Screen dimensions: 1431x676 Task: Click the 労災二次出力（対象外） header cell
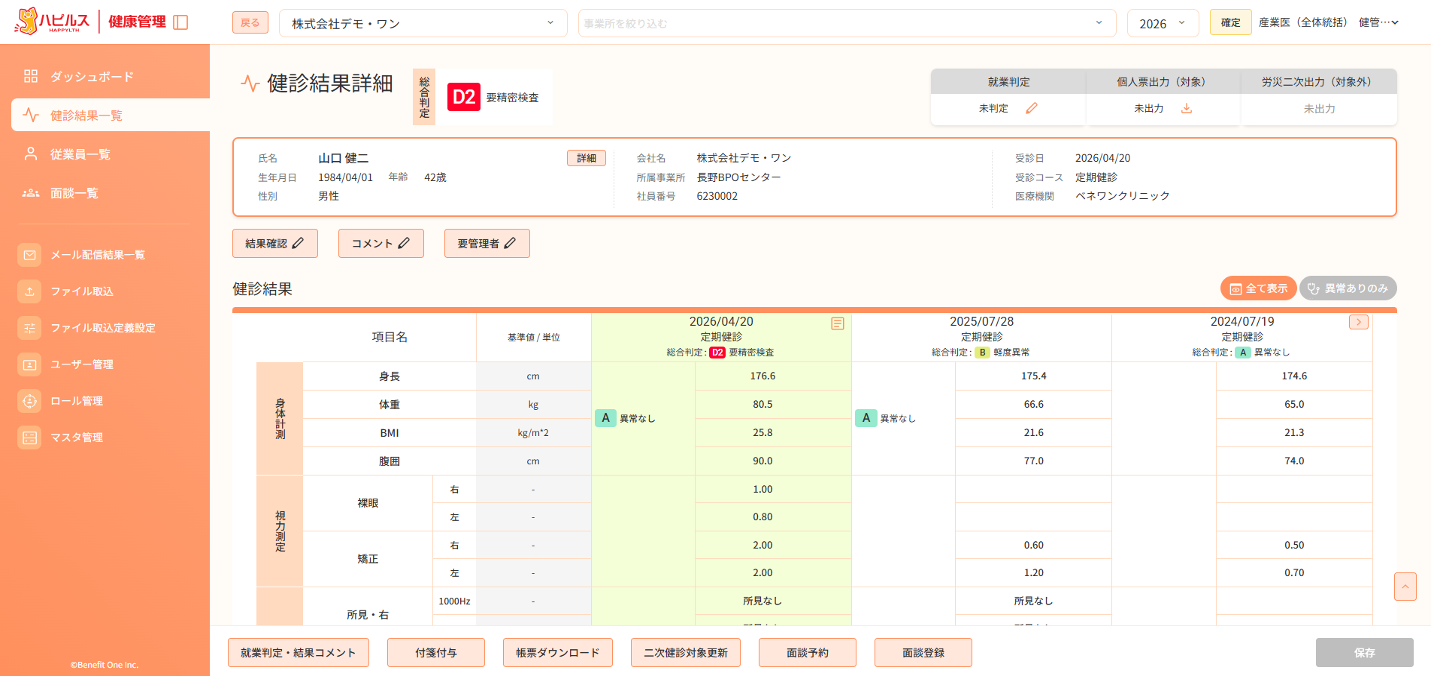click(1319, 82)
